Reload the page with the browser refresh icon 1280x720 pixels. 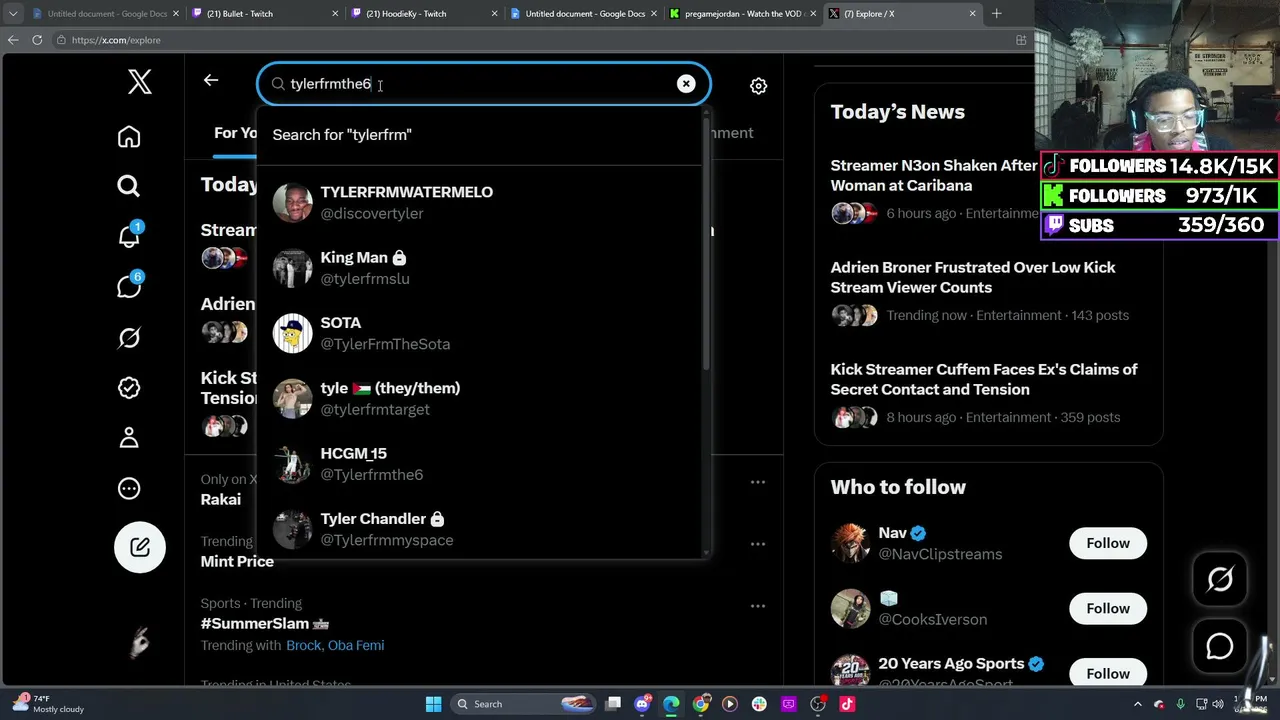[x=37, y=40]
